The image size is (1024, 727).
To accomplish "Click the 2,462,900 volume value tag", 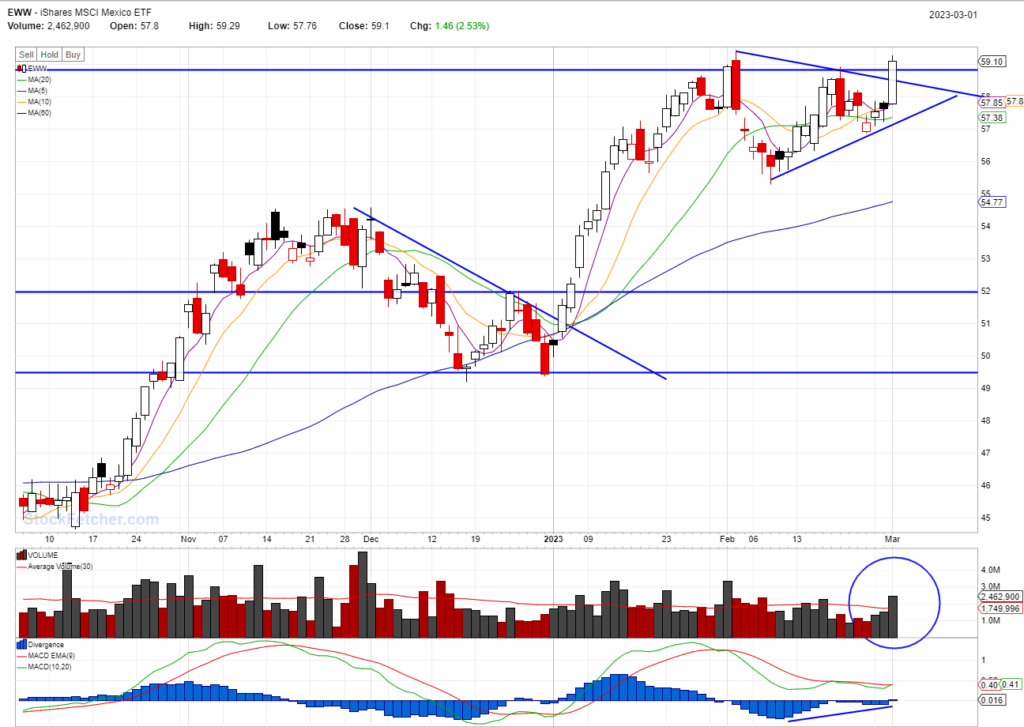I will (x=998, y=597).
